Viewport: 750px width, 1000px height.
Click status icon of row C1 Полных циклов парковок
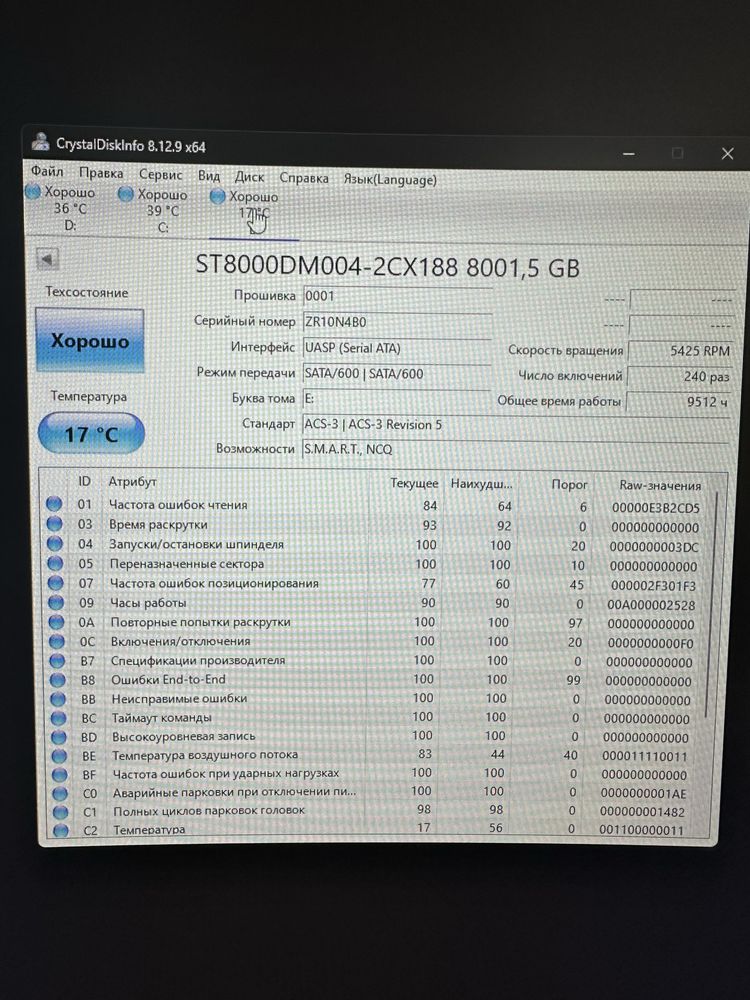tap(61, 812)
